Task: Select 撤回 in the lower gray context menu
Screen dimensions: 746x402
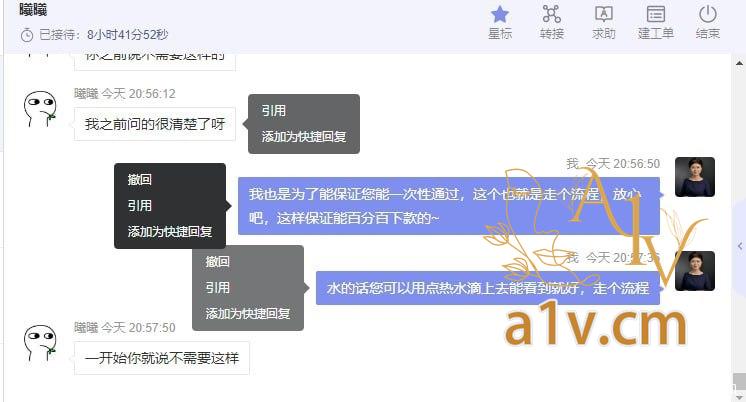Action: [217, 261]
